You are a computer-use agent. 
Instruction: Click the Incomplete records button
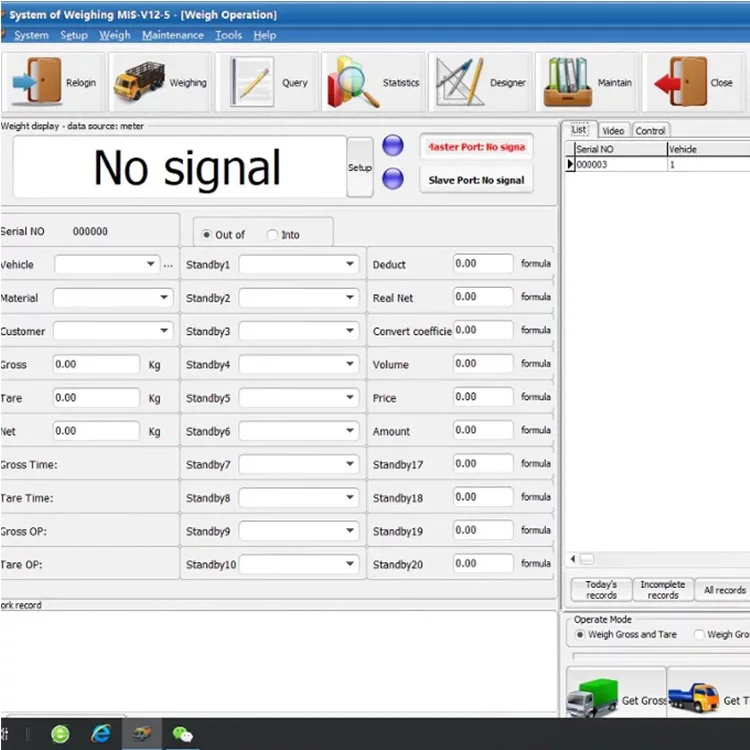click(662, 590)
